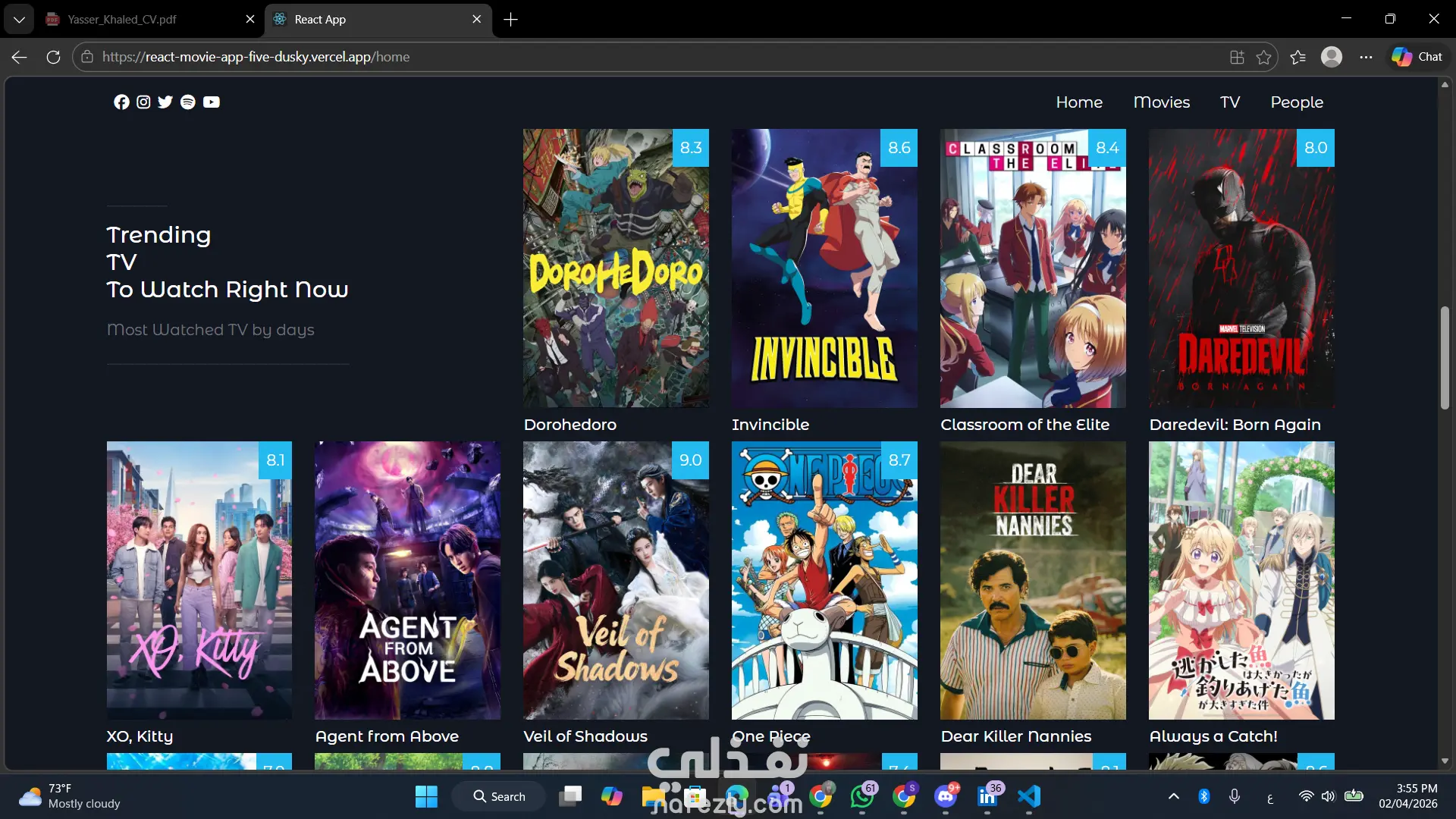Expand the tab search dropdown chevron
Screen dimensions: 1456x819
tap(19, 20)
